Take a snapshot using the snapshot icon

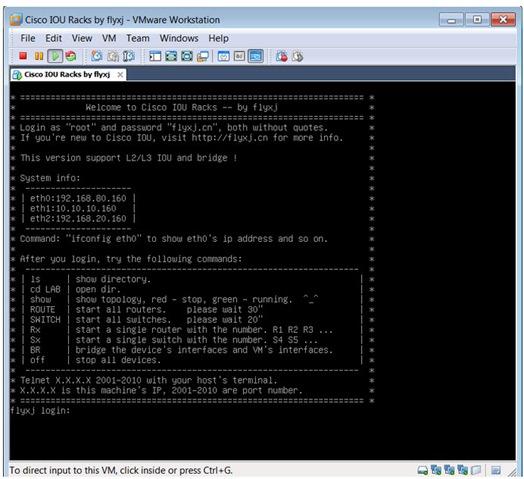coord(97,56)
